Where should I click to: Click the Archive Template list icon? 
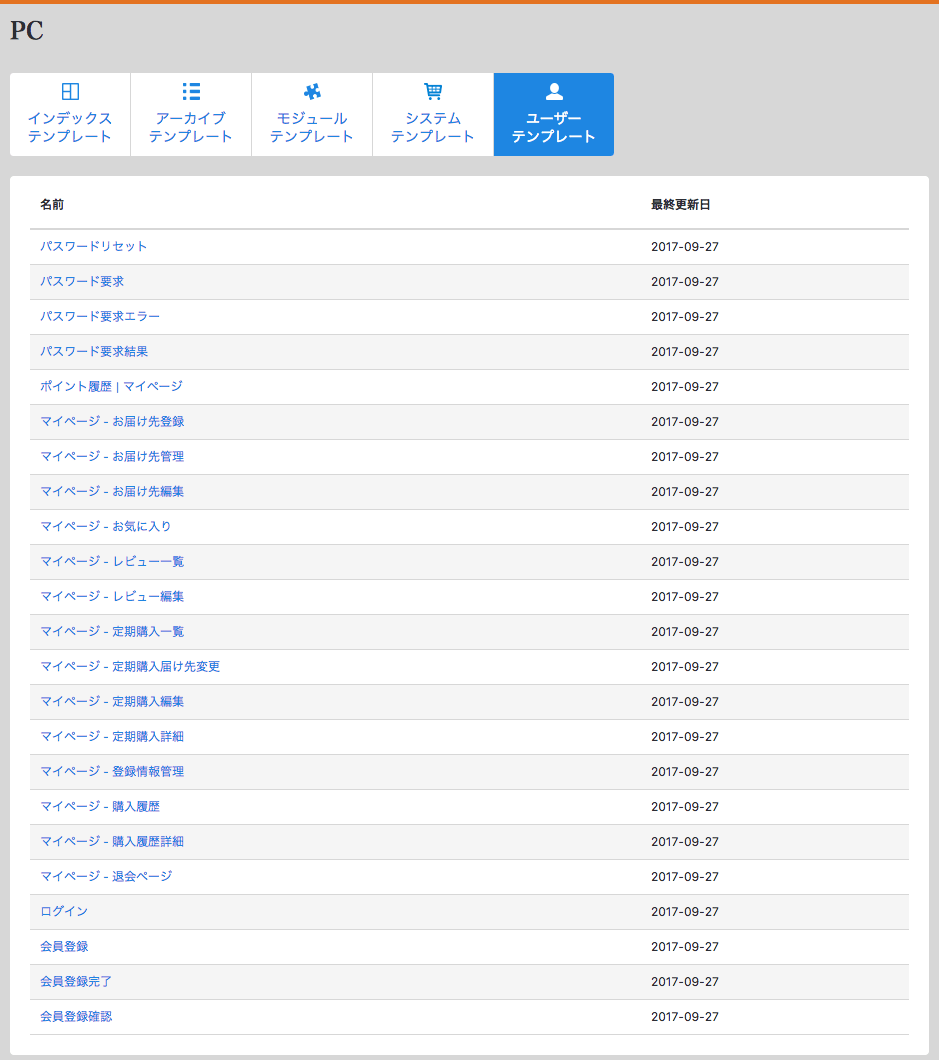191,92
